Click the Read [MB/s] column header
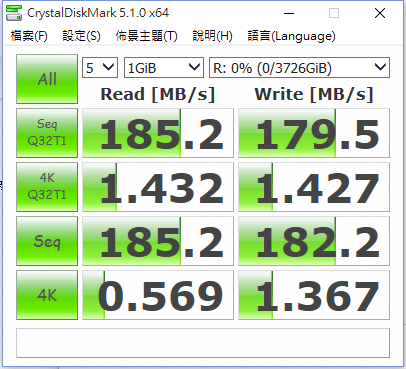 coord(158,94)
